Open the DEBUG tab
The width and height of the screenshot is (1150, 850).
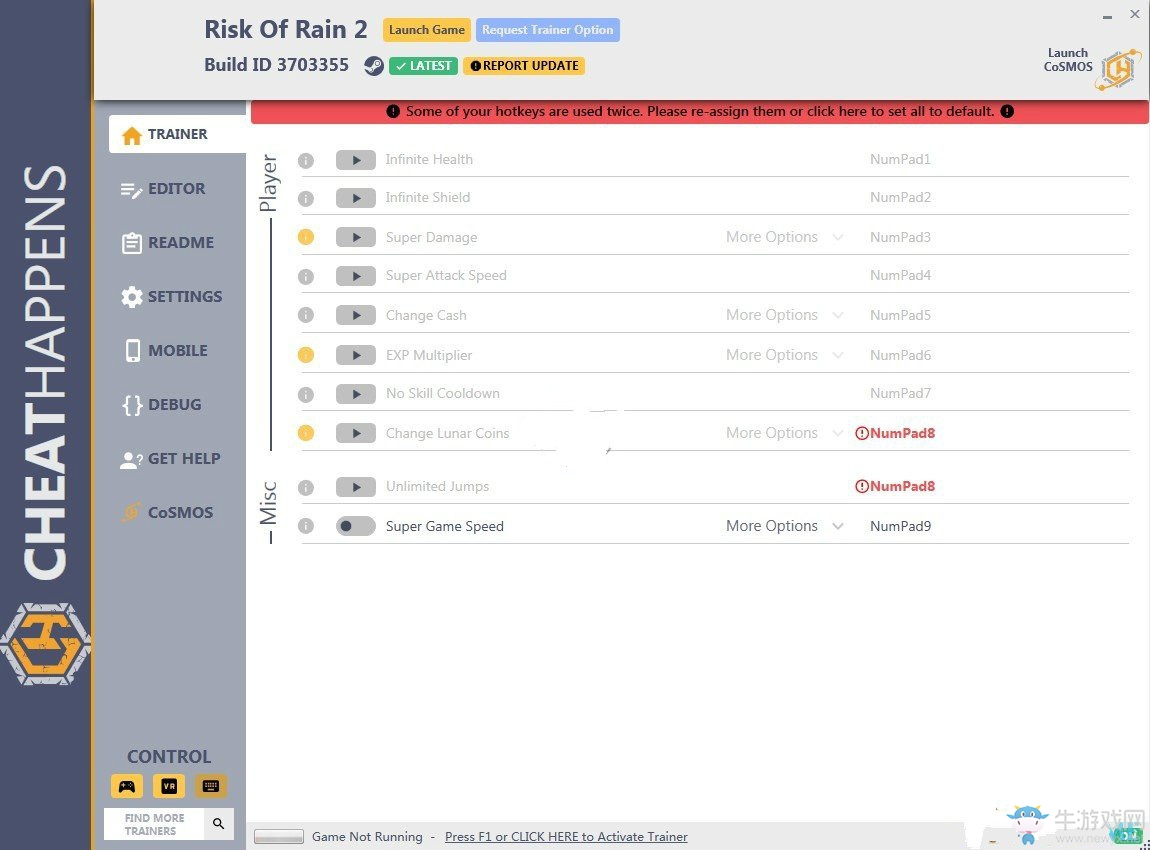coord(162,405)
